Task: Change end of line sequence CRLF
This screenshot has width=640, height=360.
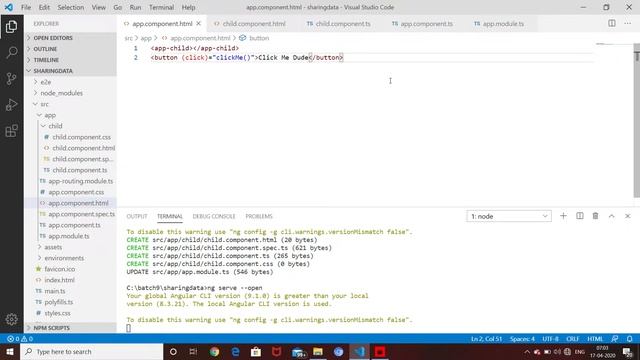Action: [x=573, y=339]
